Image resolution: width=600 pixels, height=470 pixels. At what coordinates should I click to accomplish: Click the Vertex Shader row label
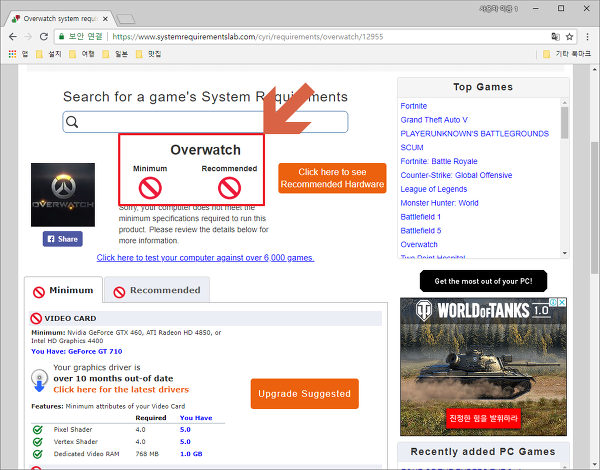75,442
